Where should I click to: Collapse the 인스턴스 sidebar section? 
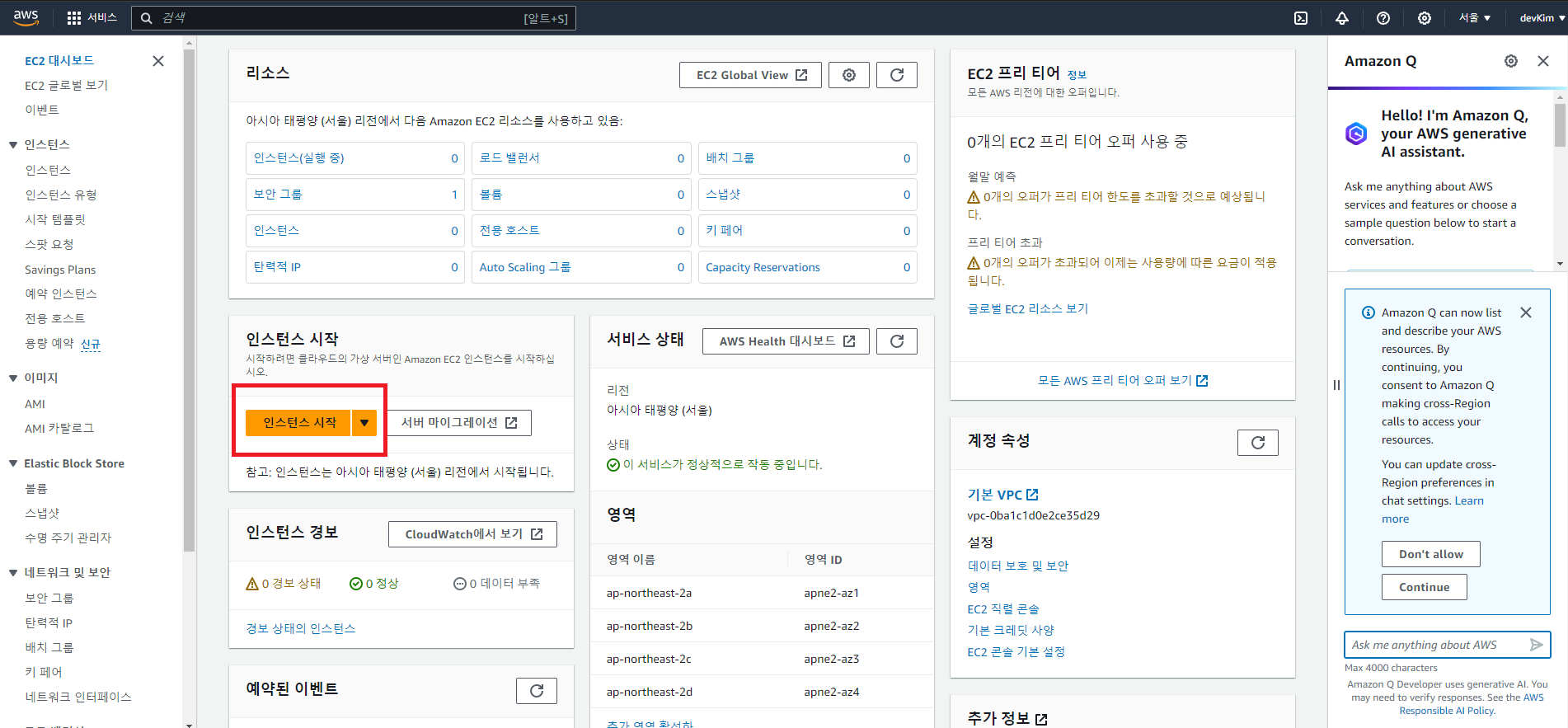[13, 145]
